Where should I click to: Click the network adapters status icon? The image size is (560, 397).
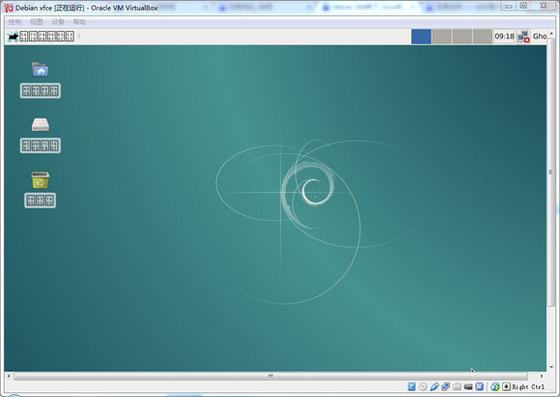(445, 387)
